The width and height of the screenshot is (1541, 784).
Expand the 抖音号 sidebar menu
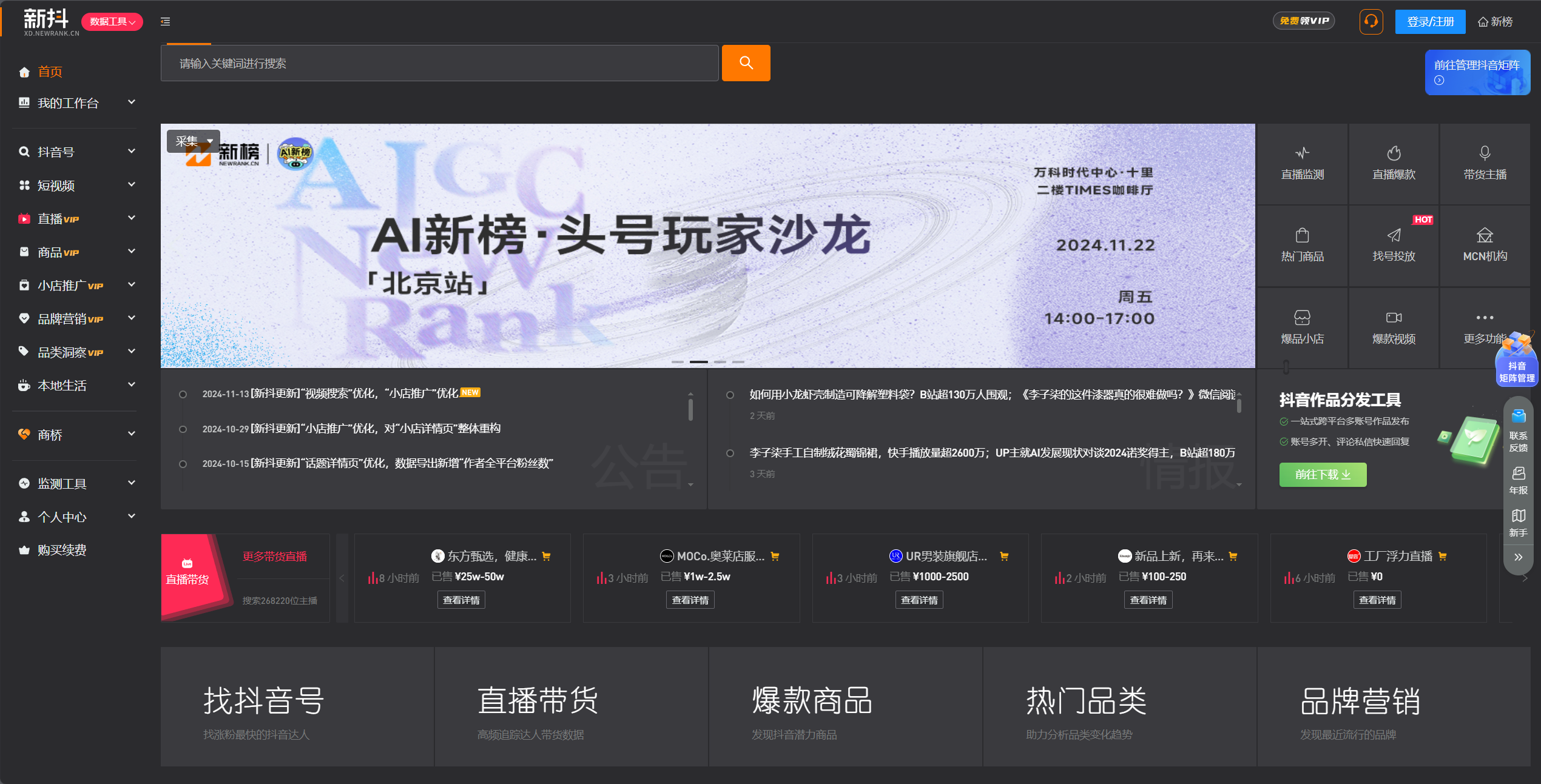tap(76, 152)
